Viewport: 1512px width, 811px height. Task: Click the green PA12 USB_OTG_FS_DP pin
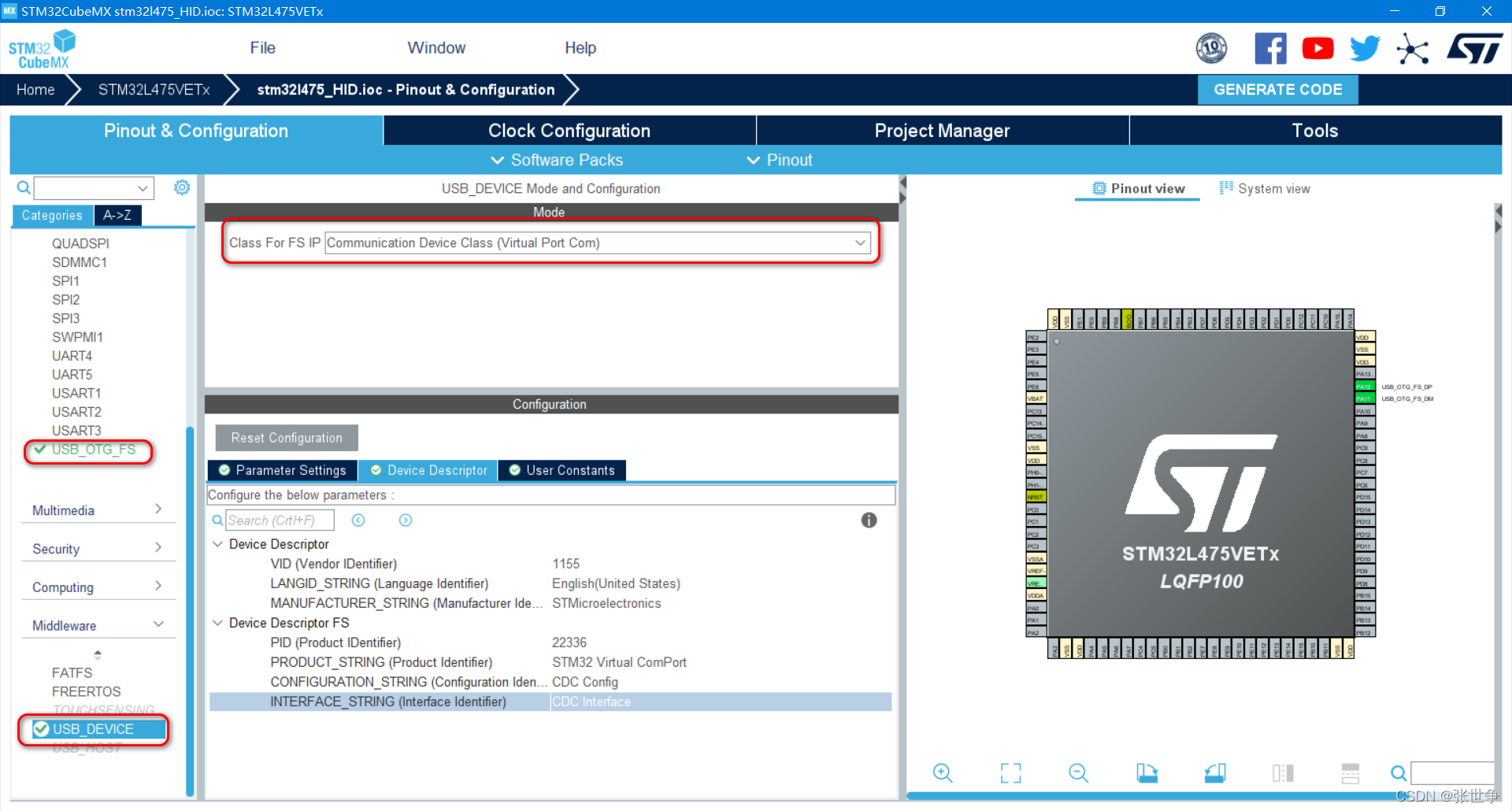click(1364, 387)
